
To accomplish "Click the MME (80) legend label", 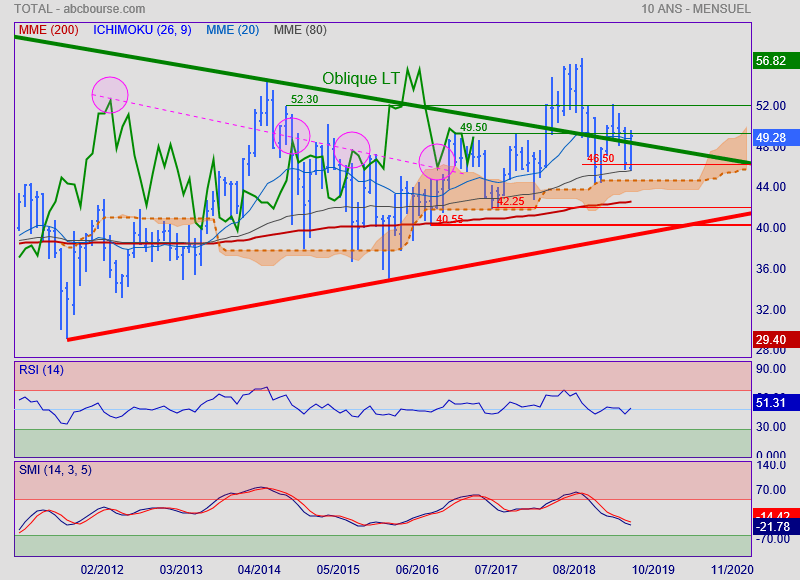I will click(x=300, y=30).
